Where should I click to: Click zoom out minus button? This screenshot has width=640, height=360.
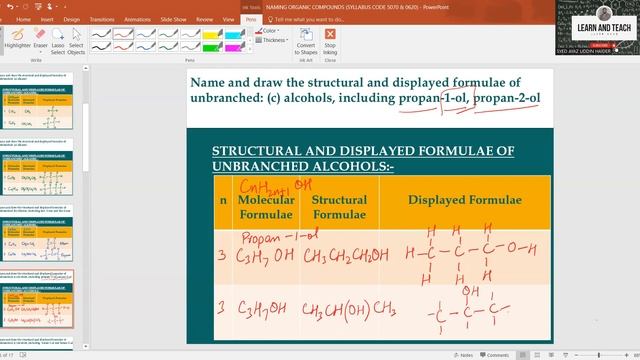pos(576,355)
